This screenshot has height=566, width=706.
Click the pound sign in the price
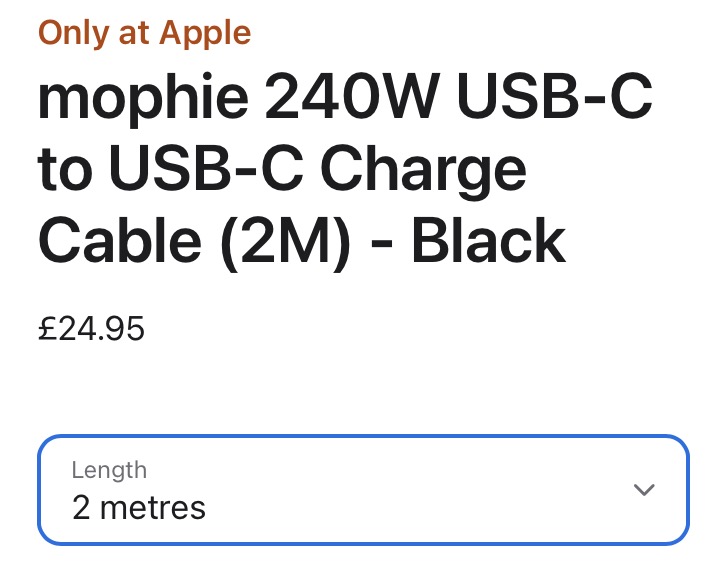coord(47,328)
